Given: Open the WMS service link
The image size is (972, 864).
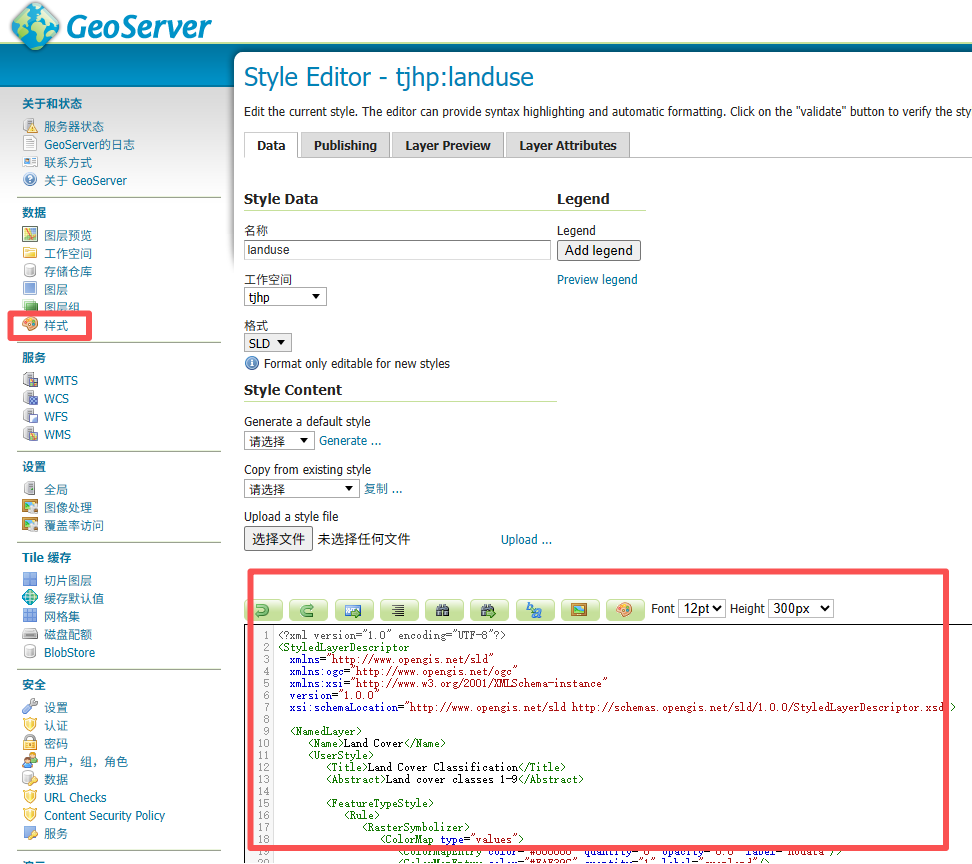Looking at the screenshot, I should tap(58, 434).
